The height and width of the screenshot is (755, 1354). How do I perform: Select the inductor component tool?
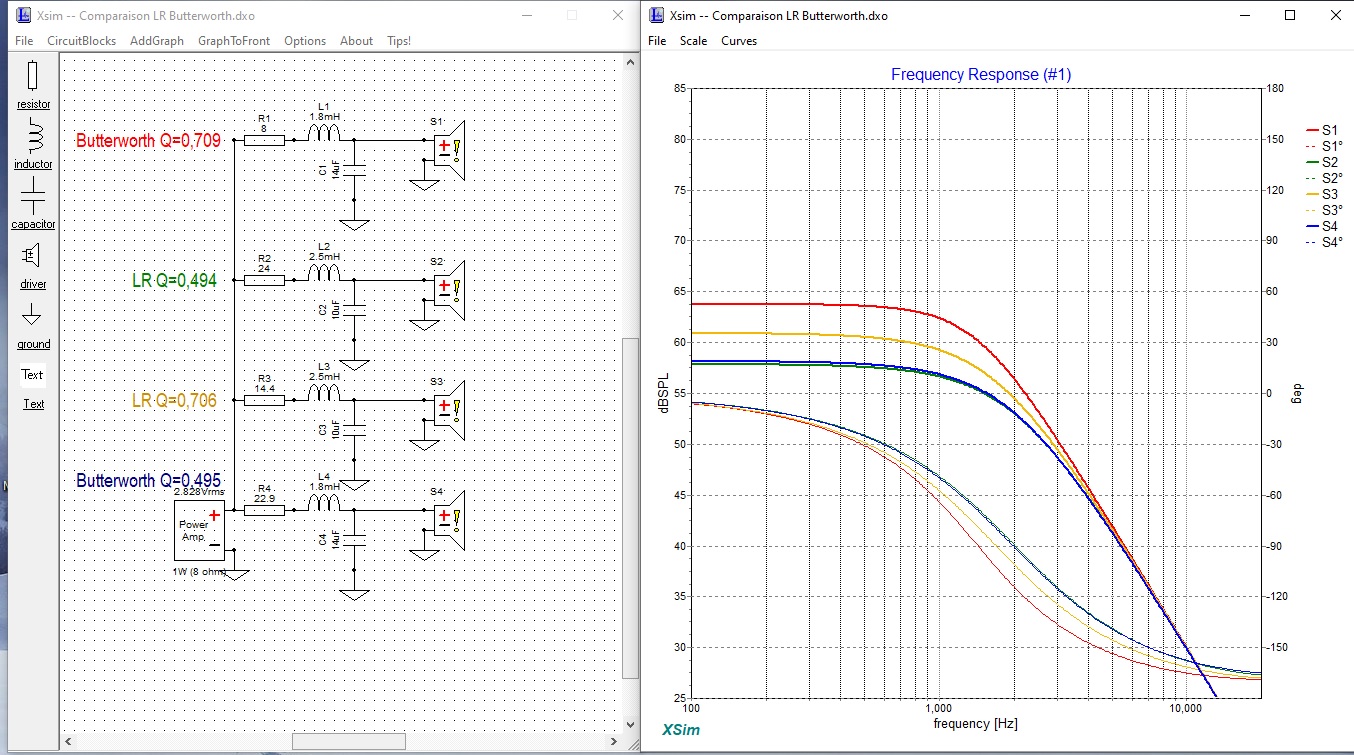click(x=33, y=143)
